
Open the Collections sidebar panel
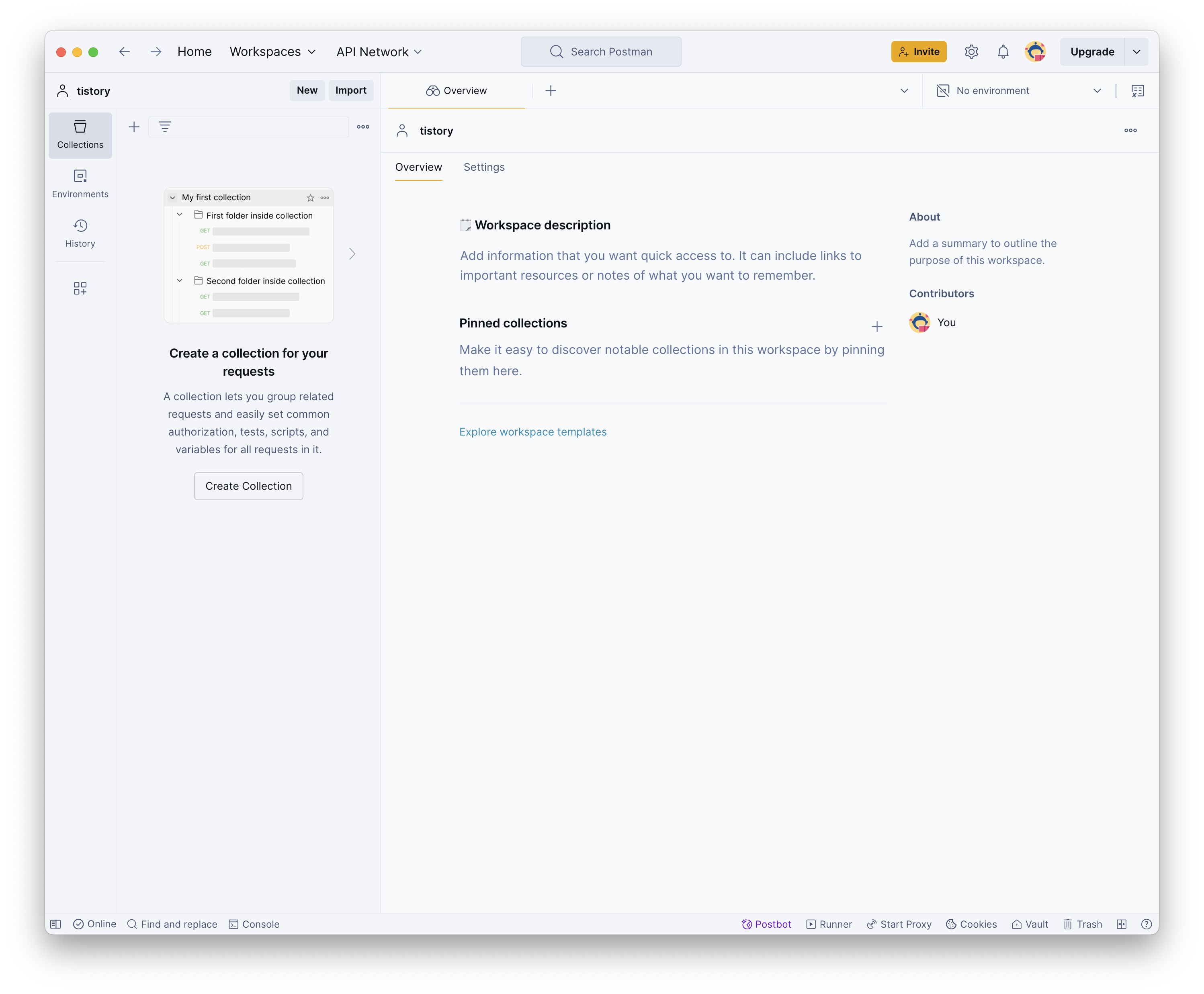coord(80,135)
